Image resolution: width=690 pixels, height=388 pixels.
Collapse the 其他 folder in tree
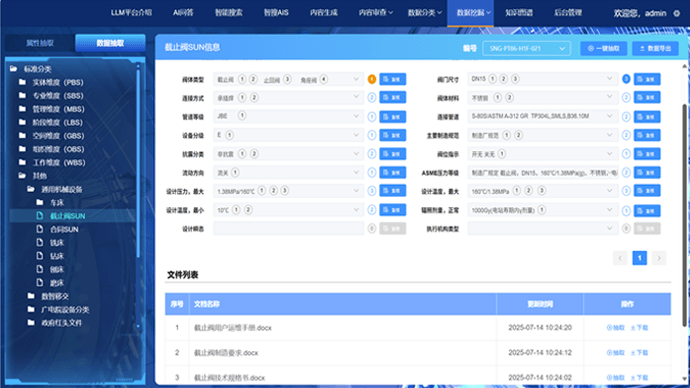pyautogui.click(x=22, y=176)
